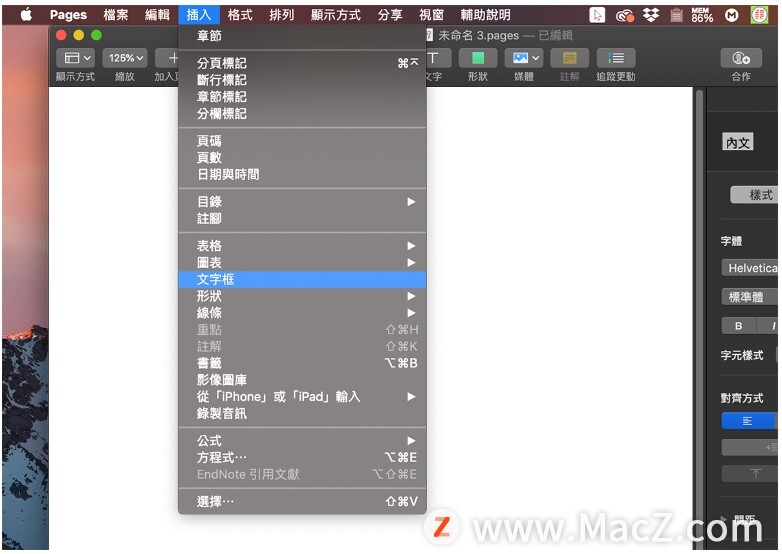The height and width of the screenshot is (554, 782).
Task: Choose 章節標記 menu item
Action: [x=302, y=97]
